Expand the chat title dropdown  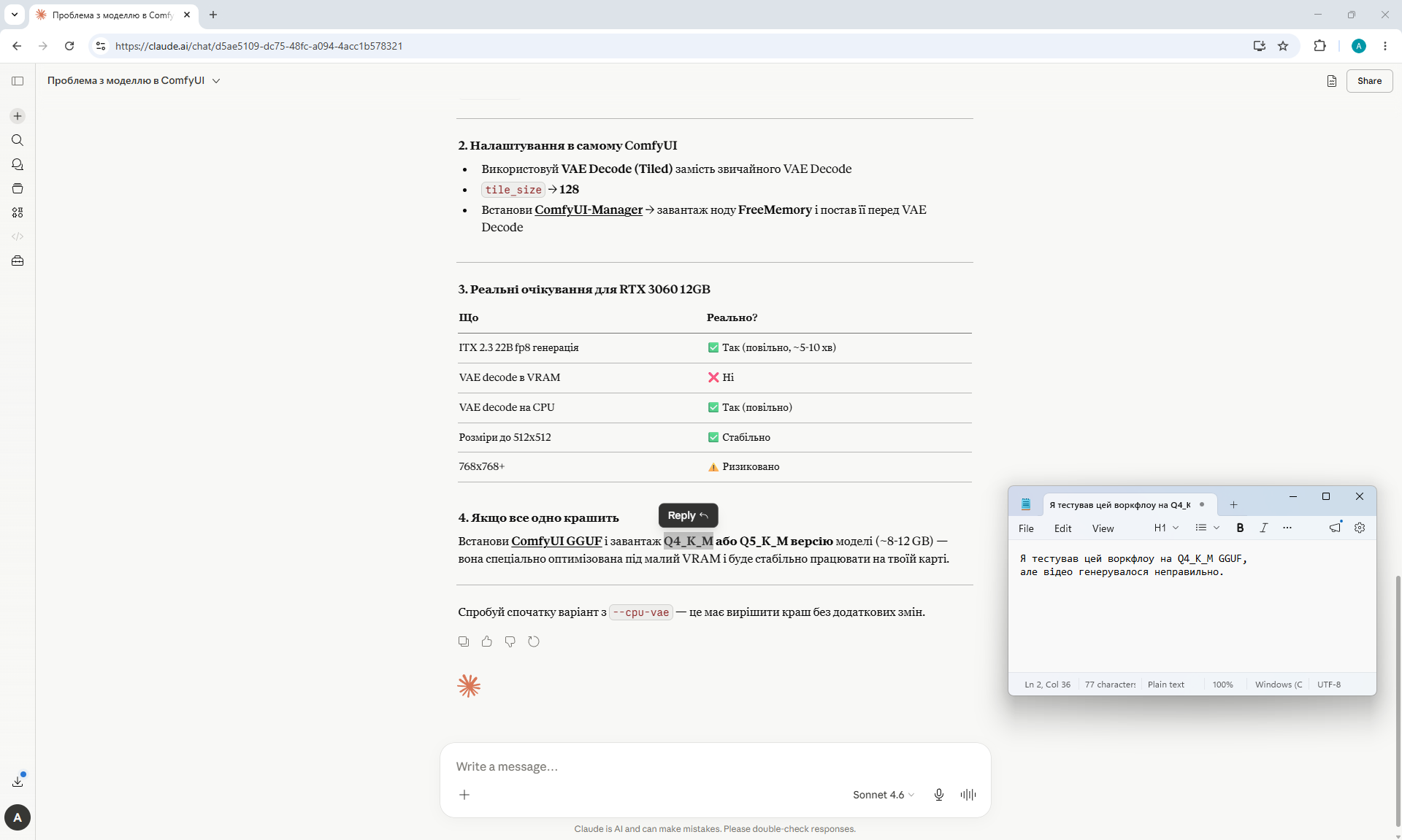[x=216, y=81]
